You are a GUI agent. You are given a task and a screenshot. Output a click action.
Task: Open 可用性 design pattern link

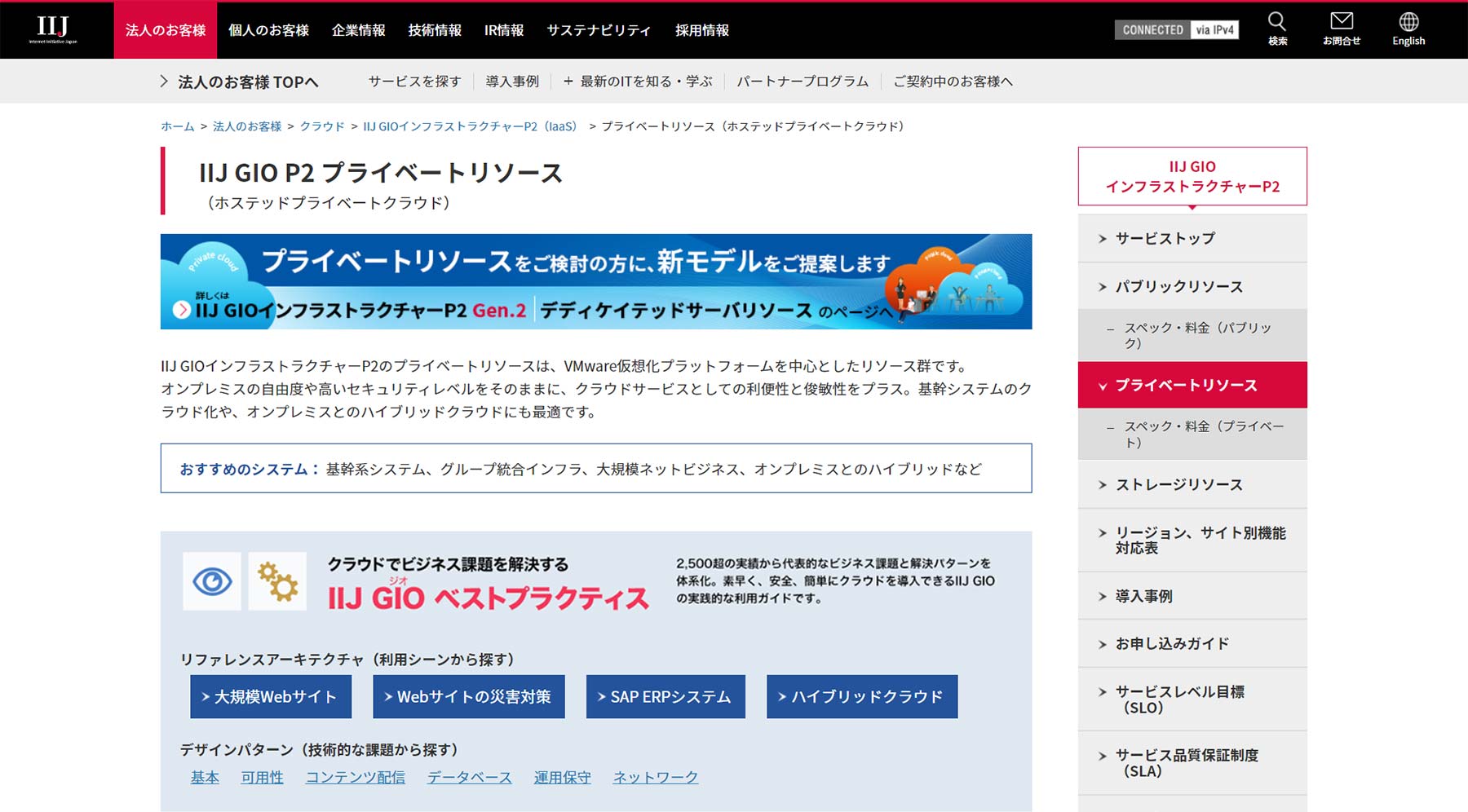pyautogui.click(x=263, y=777)
